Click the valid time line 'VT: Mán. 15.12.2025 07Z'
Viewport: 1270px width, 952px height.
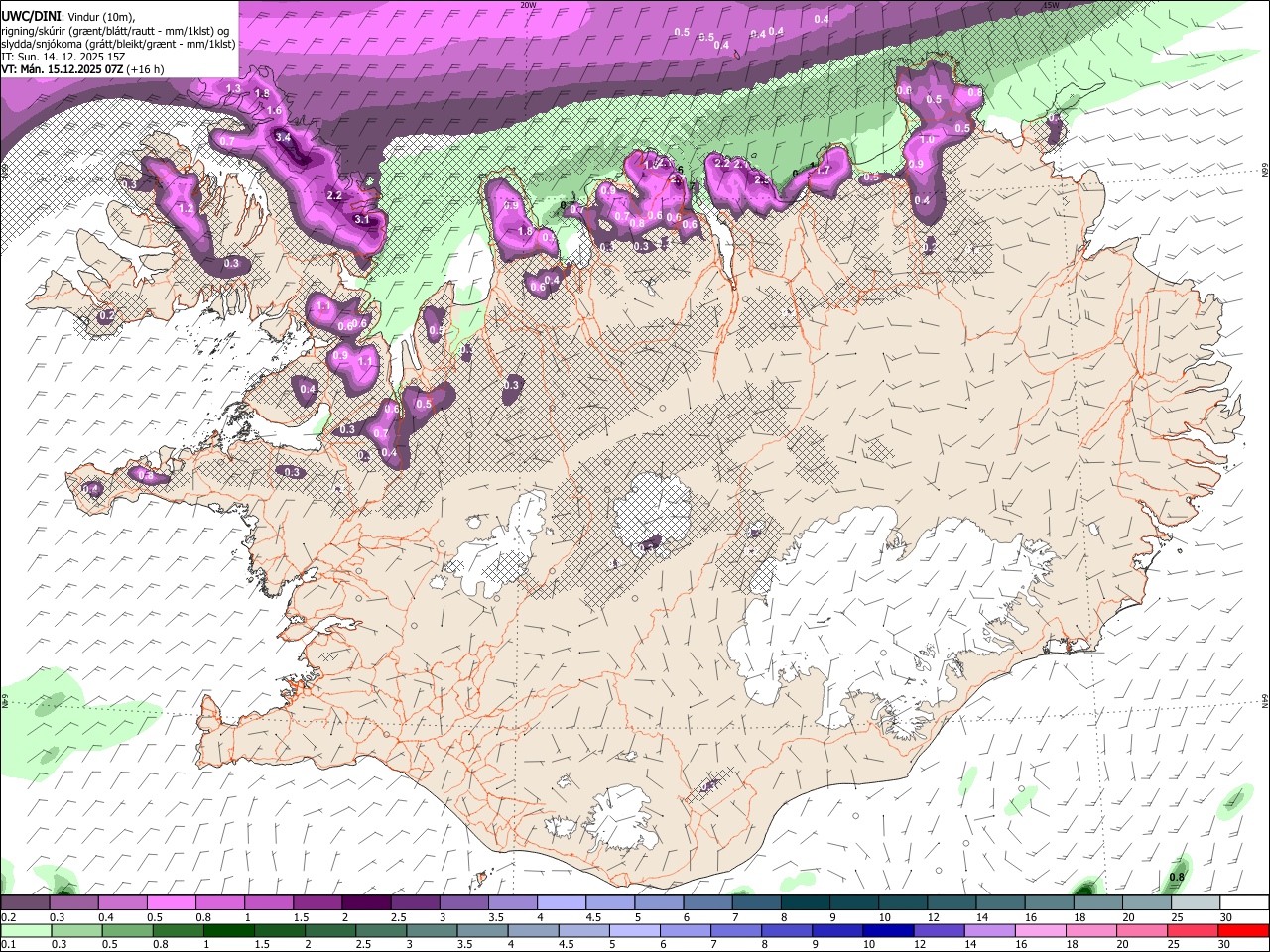coord(63,69)
